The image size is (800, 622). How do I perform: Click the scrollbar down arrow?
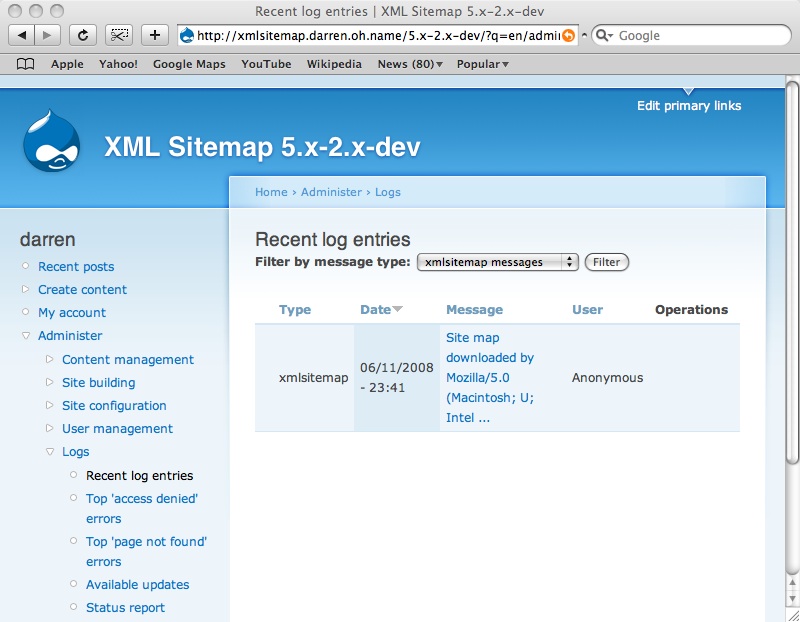(792, 598)
